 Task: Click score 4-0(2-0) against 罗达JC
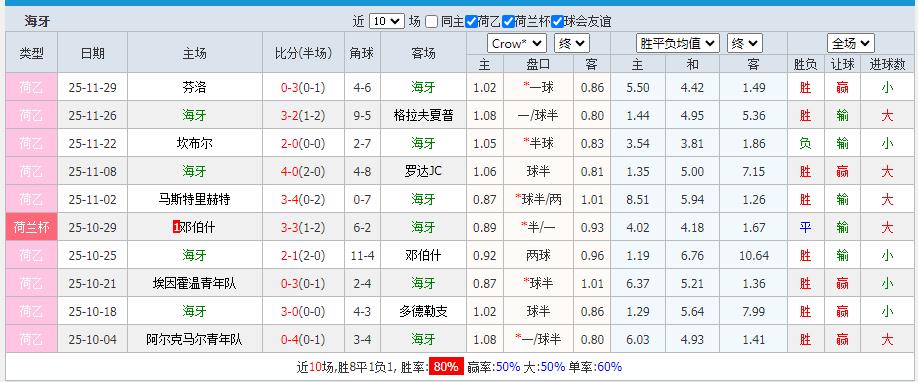click(303, 171)
